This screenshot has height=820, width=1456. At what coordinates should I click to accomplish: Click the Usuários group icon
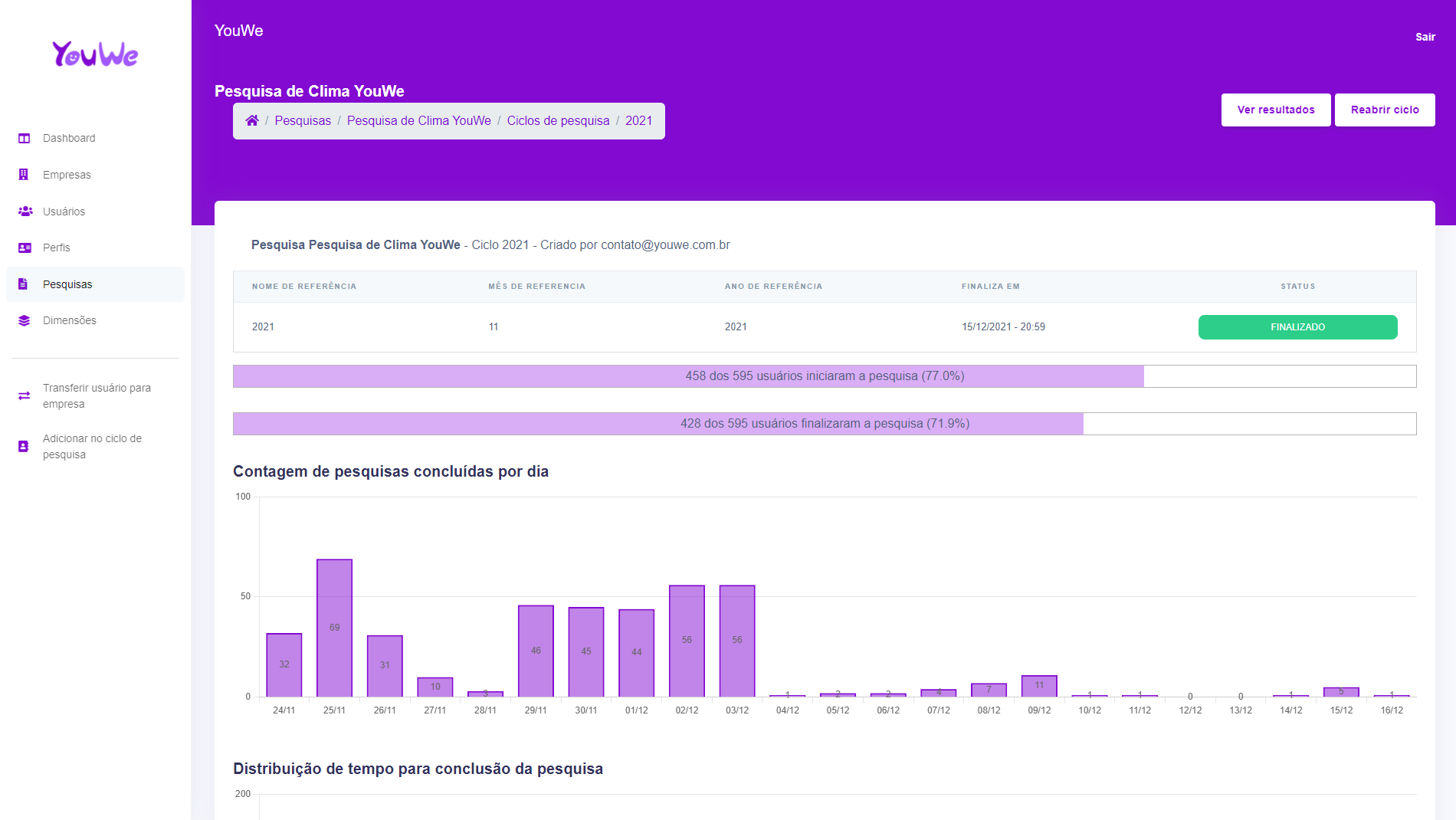pos(25,212)
